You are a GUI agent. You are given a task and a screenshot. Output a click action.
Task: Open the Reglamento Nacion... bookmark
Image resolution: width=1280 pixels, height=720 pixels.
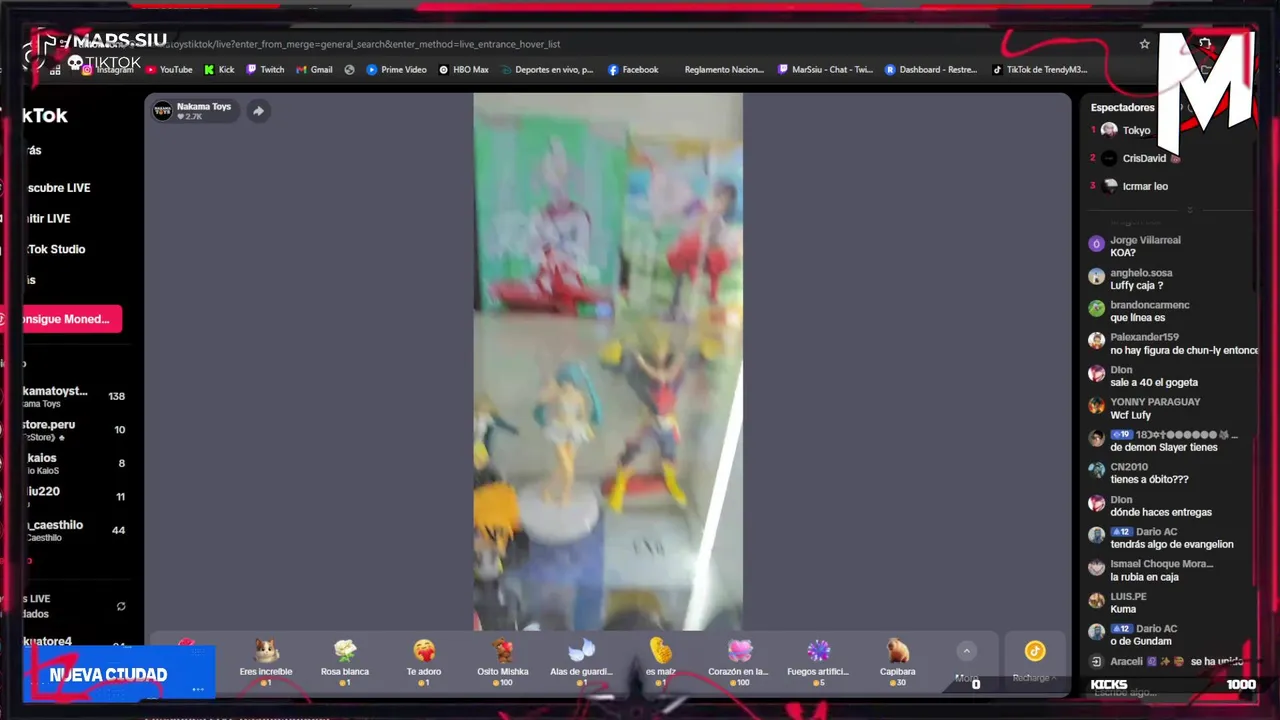[723, 70]
